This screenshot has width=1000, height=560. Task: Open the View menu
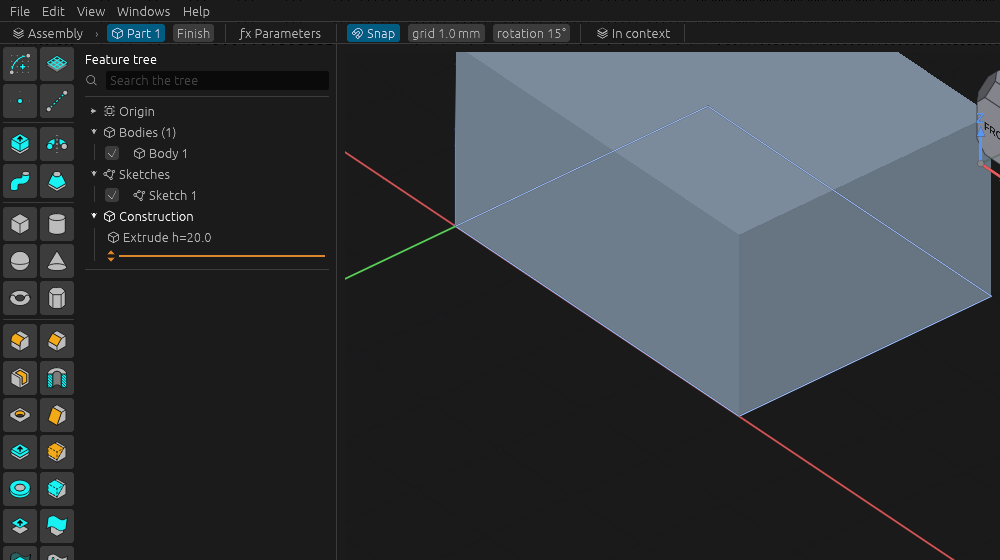(91, 11)
